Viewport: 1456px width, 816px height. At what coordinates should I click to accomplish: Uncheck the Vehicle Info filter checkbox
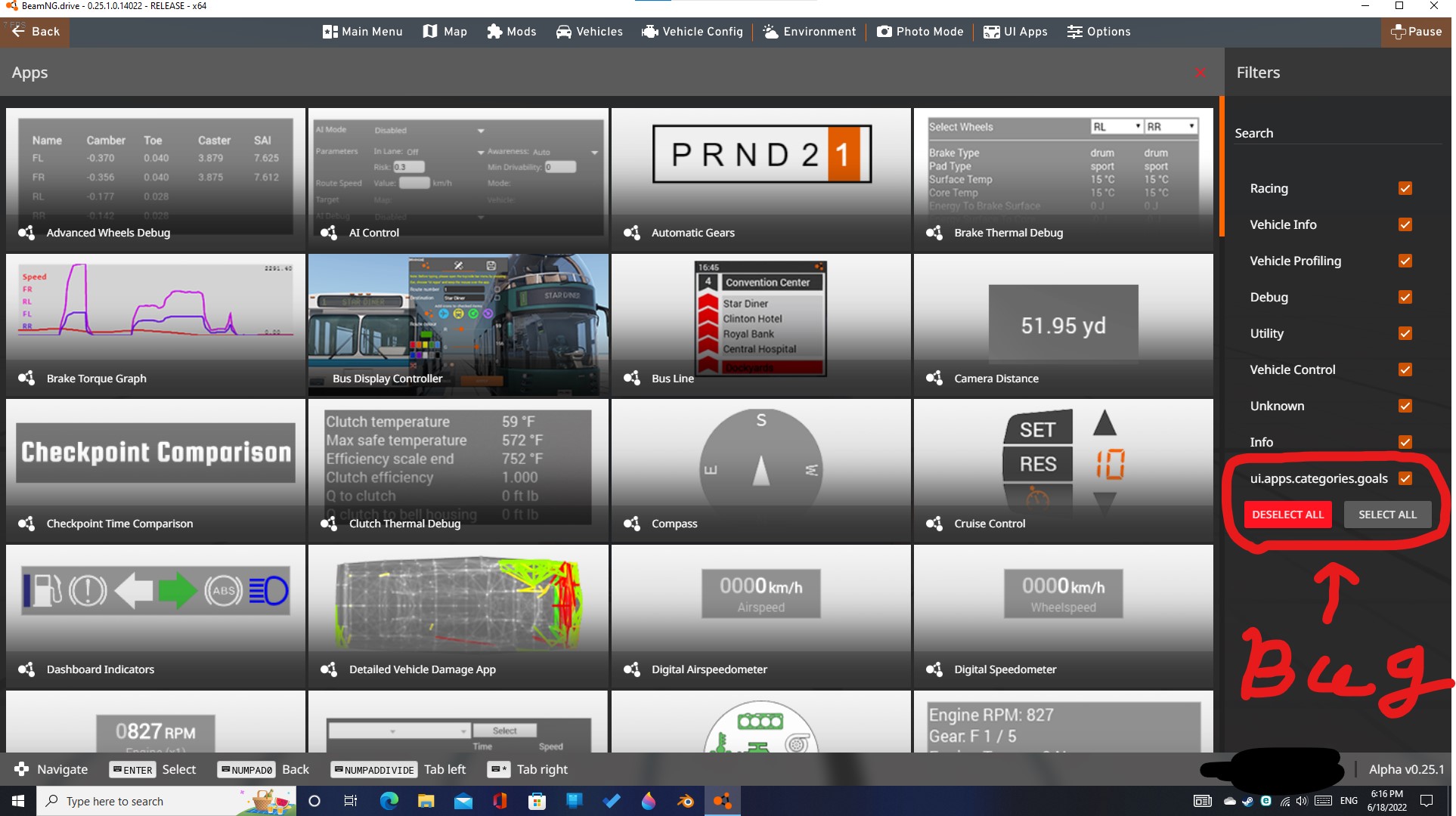click(1405, 224)
